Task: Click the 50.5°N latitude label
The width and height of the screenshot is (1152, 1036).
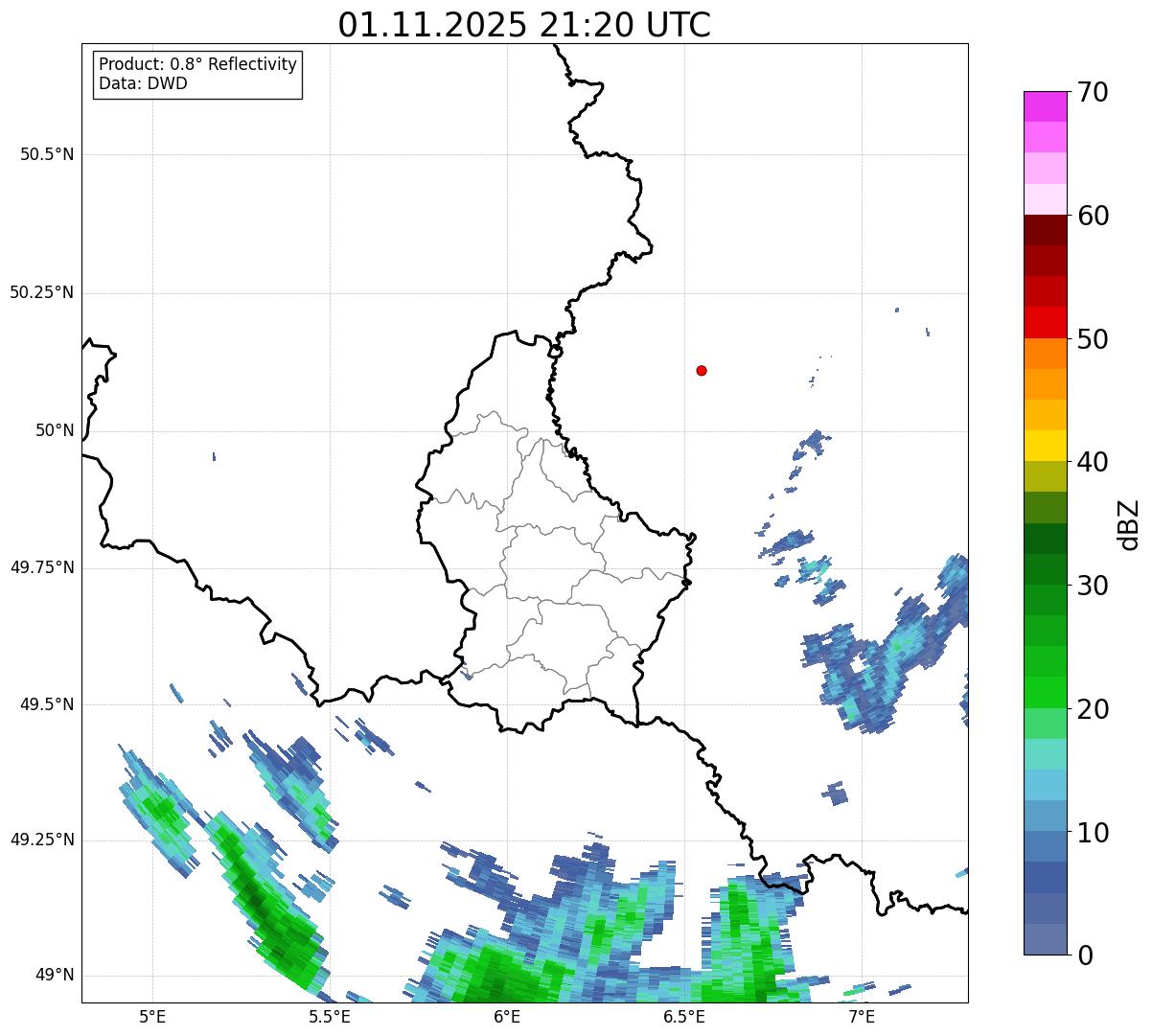Action: pos(47,154)
